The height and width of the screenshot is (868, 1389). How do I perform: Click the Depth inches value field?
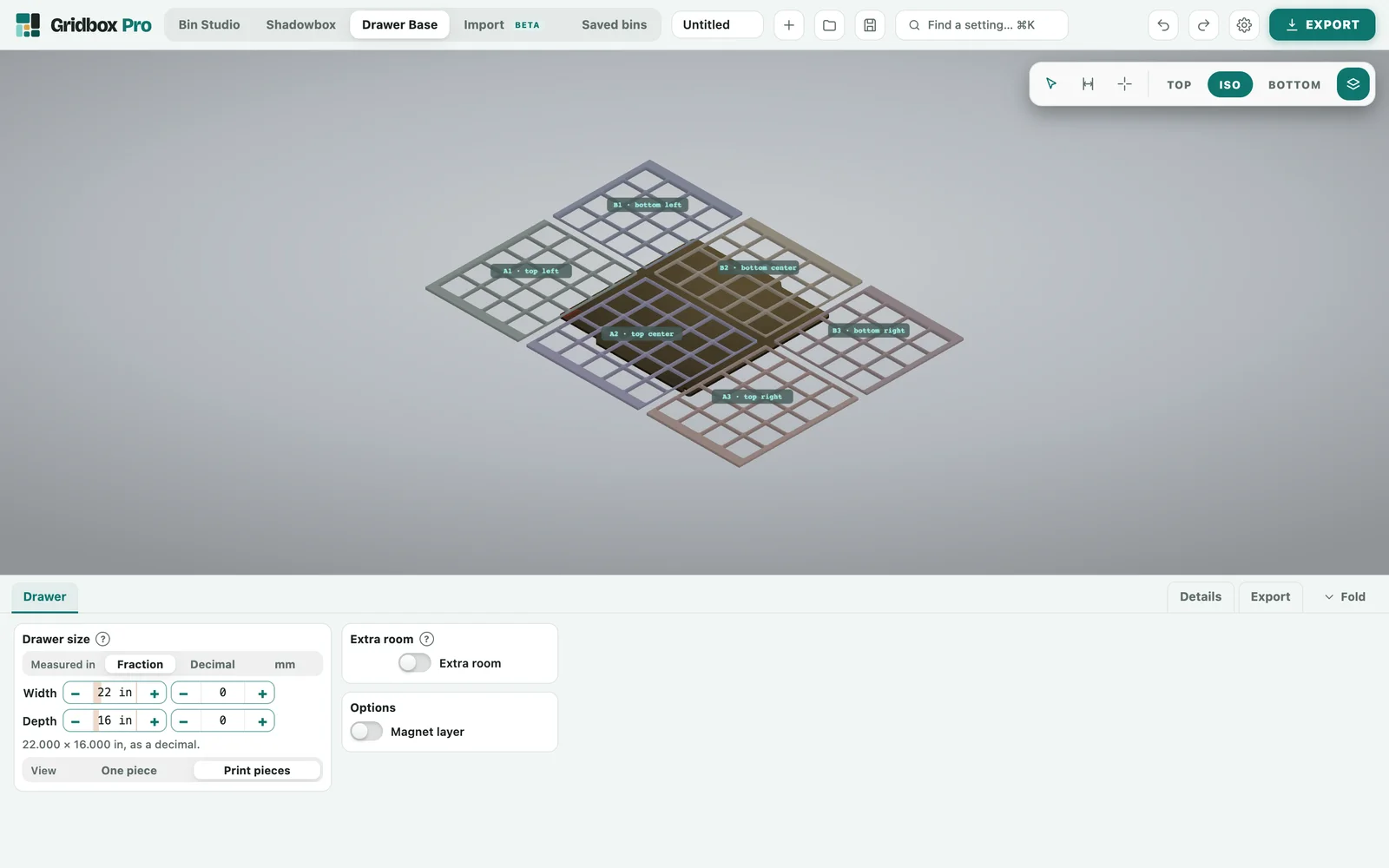[x=115, y=721]
